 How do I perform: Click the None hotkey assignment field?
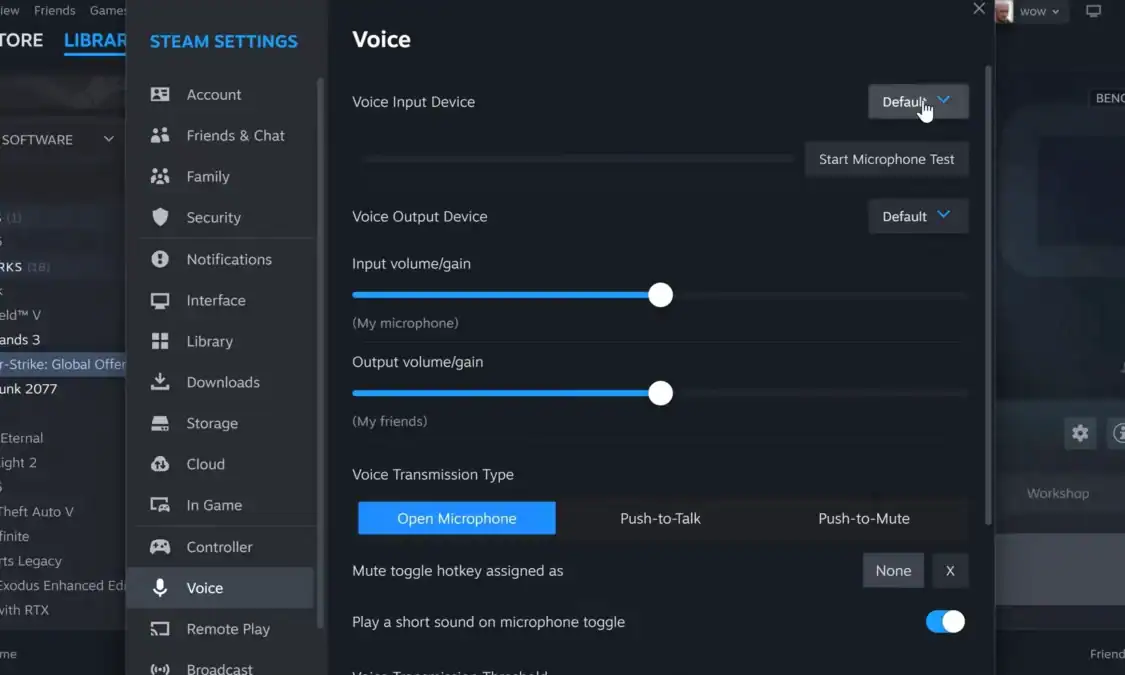click(893, 570)
